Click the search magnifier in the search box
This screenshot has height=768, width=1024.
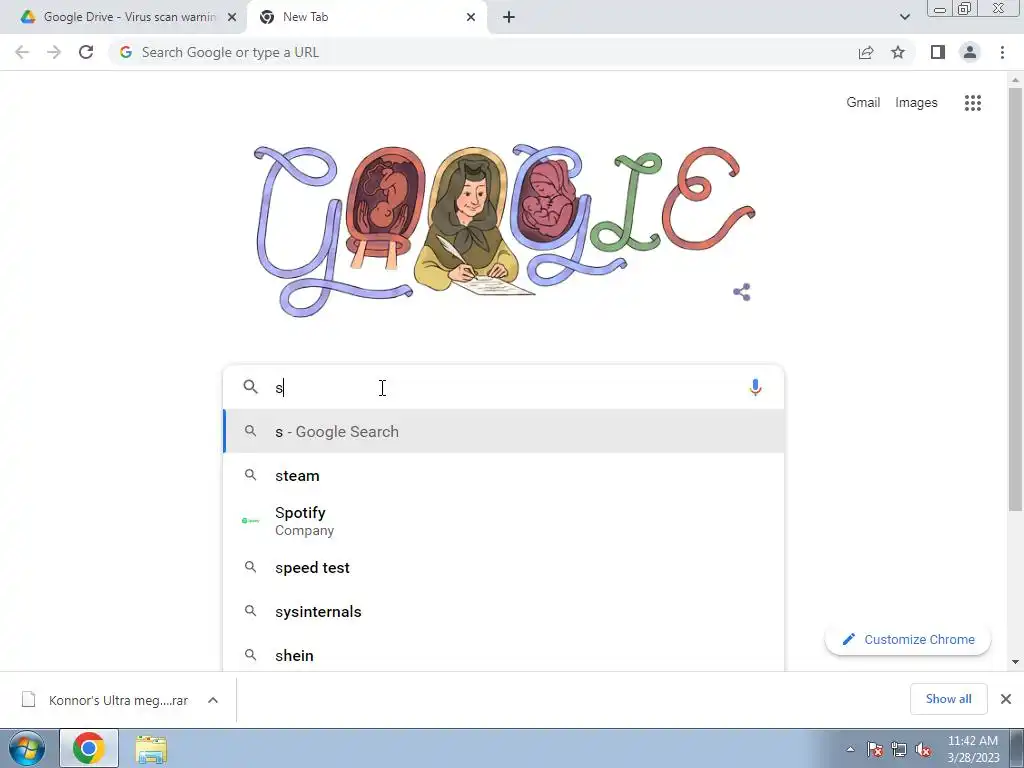click(x=251, y=387)
